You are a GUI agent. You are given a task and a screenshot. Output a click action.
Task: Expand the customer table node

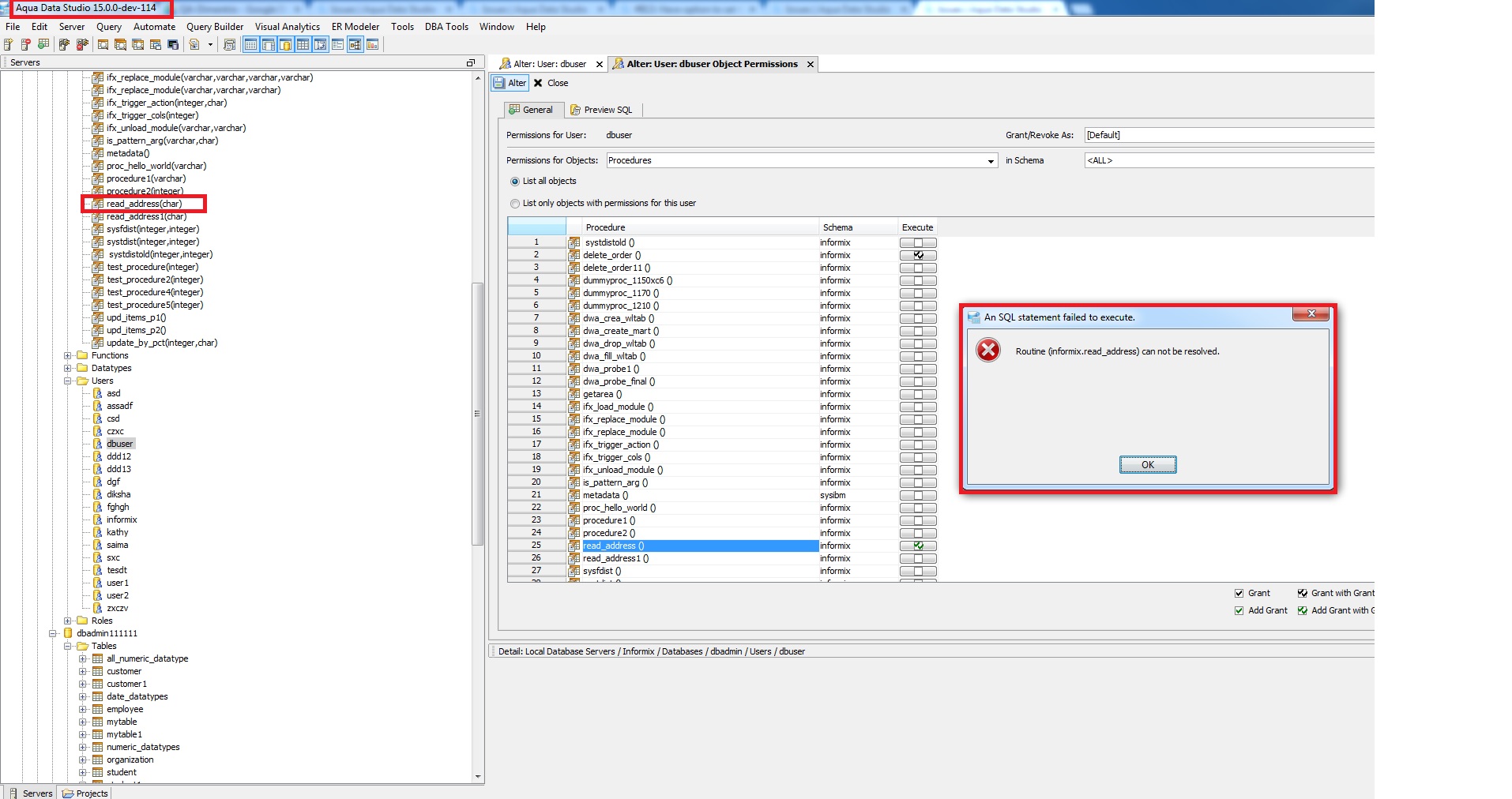(x=83, y=671)
